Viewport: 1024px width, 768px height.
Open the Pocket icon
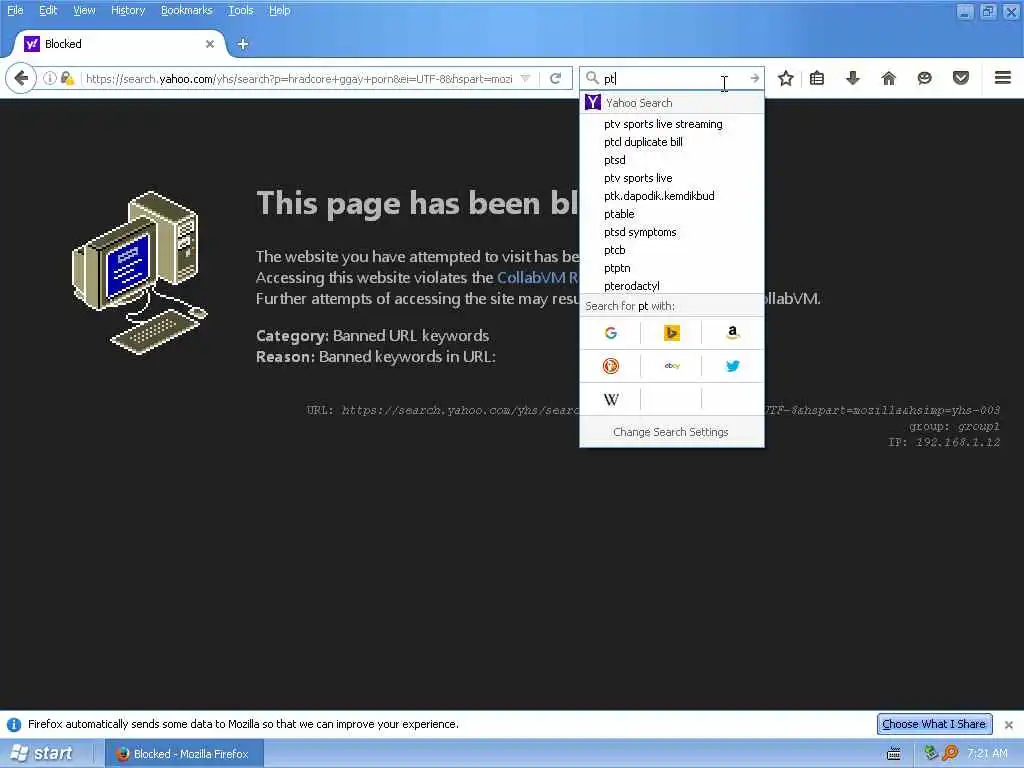click(961, 78)
